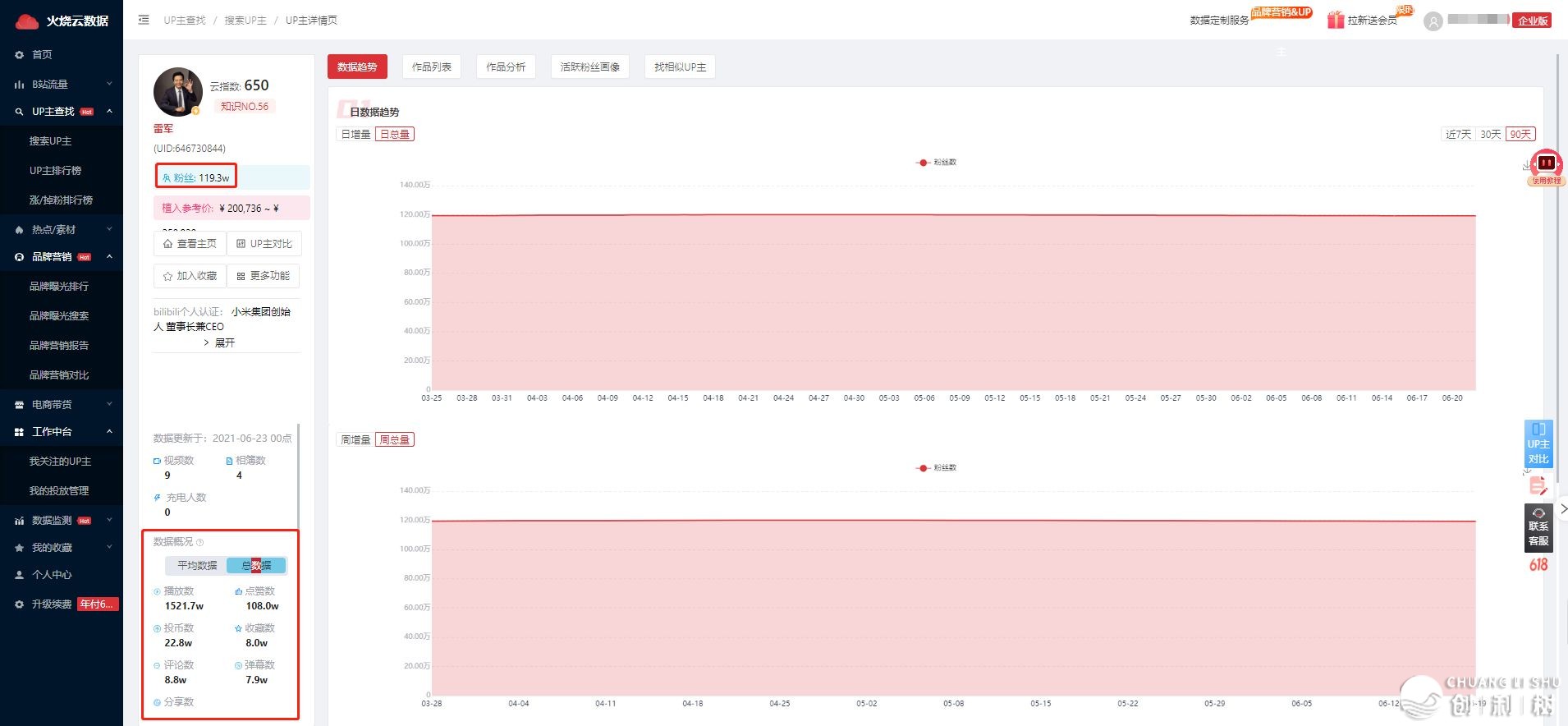The height and width of the screenshot is (726, 1568).
Task: Click the 数据概况 help question icon
Action: click(200, 542)
